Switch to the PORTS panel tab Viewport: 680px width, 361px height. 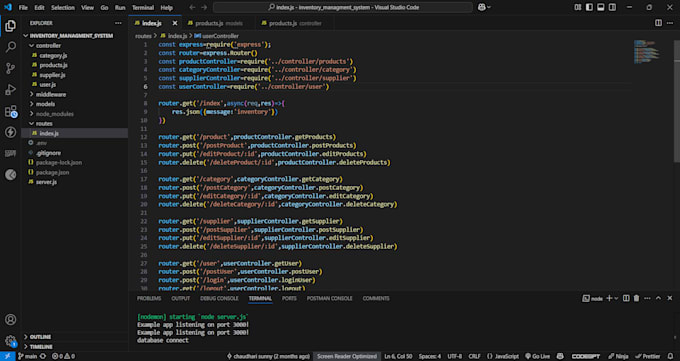coord(289,299)
